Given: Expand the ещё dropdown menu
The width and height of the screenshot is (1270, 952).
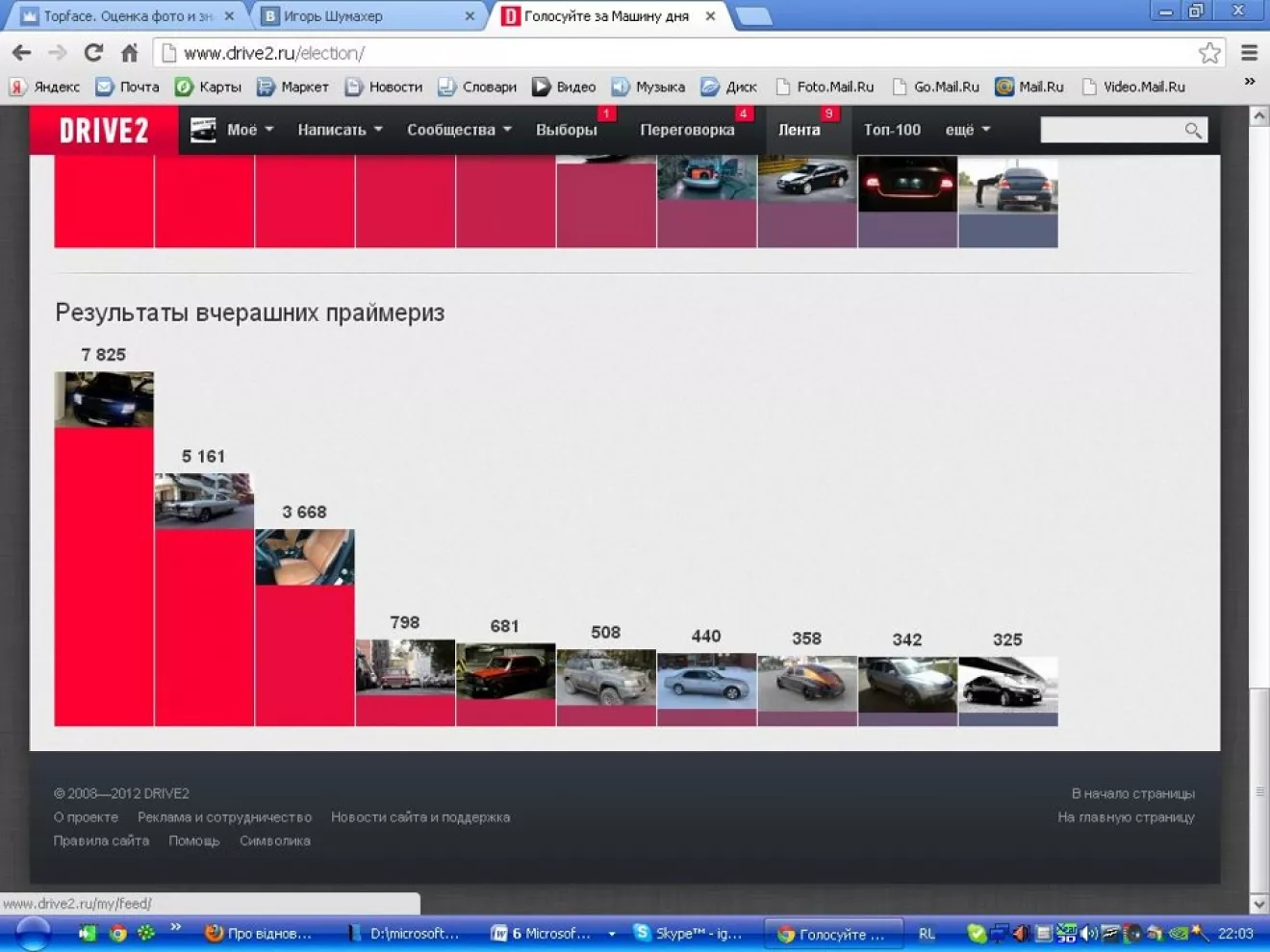Looking at the screenshot, I should coord(968,130).
